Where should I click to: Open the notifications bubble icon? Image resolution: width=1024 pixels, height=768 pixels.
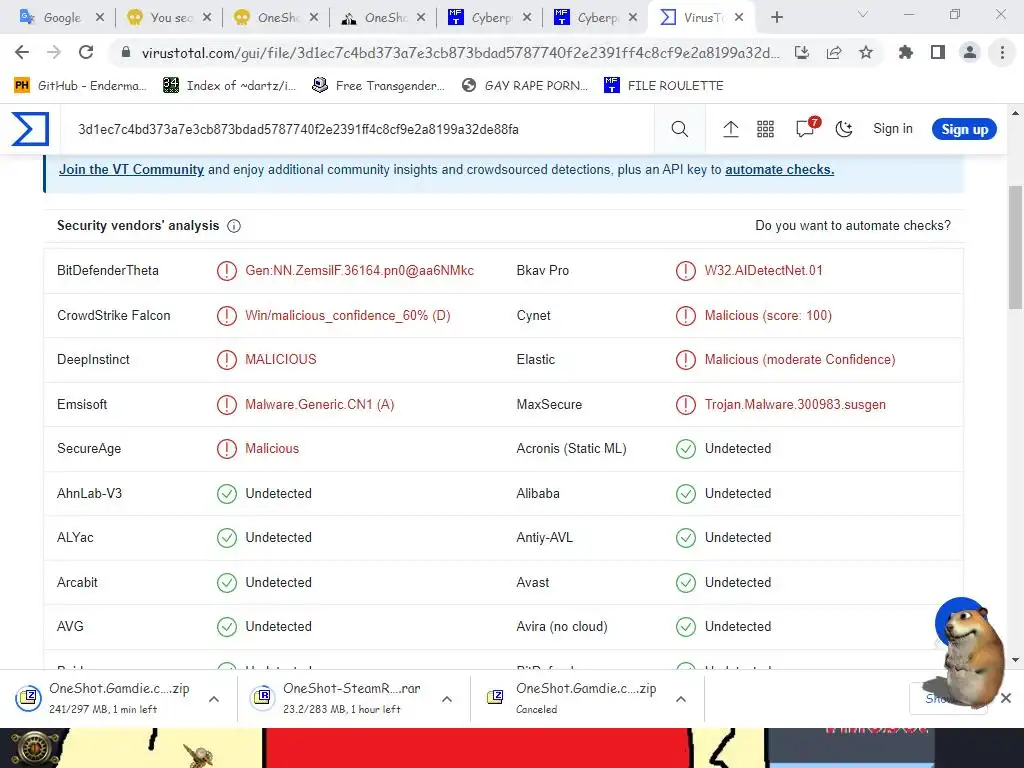(x=807, y=128)
